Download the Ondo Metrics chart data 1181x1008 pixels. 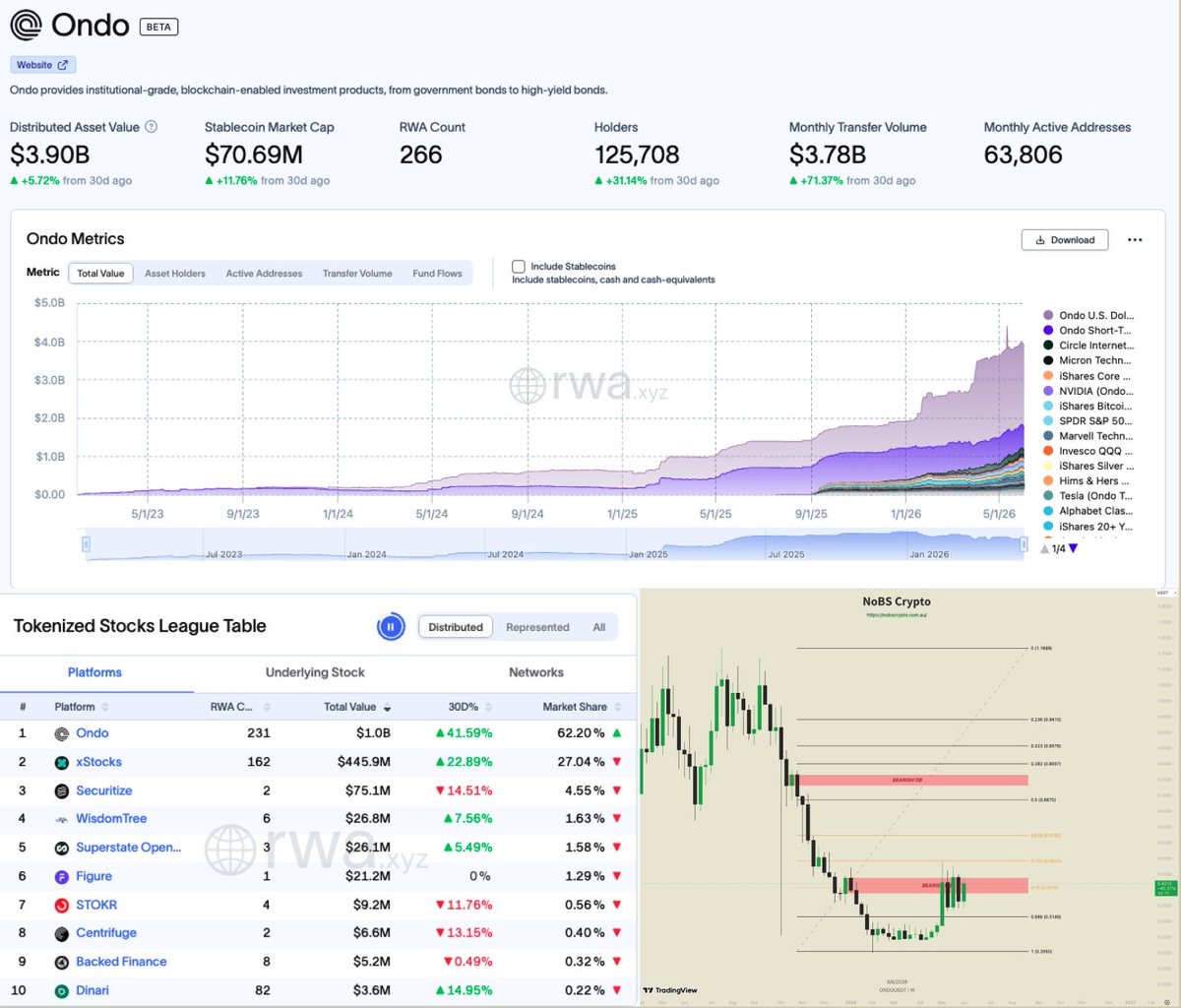click(1065, 239)
